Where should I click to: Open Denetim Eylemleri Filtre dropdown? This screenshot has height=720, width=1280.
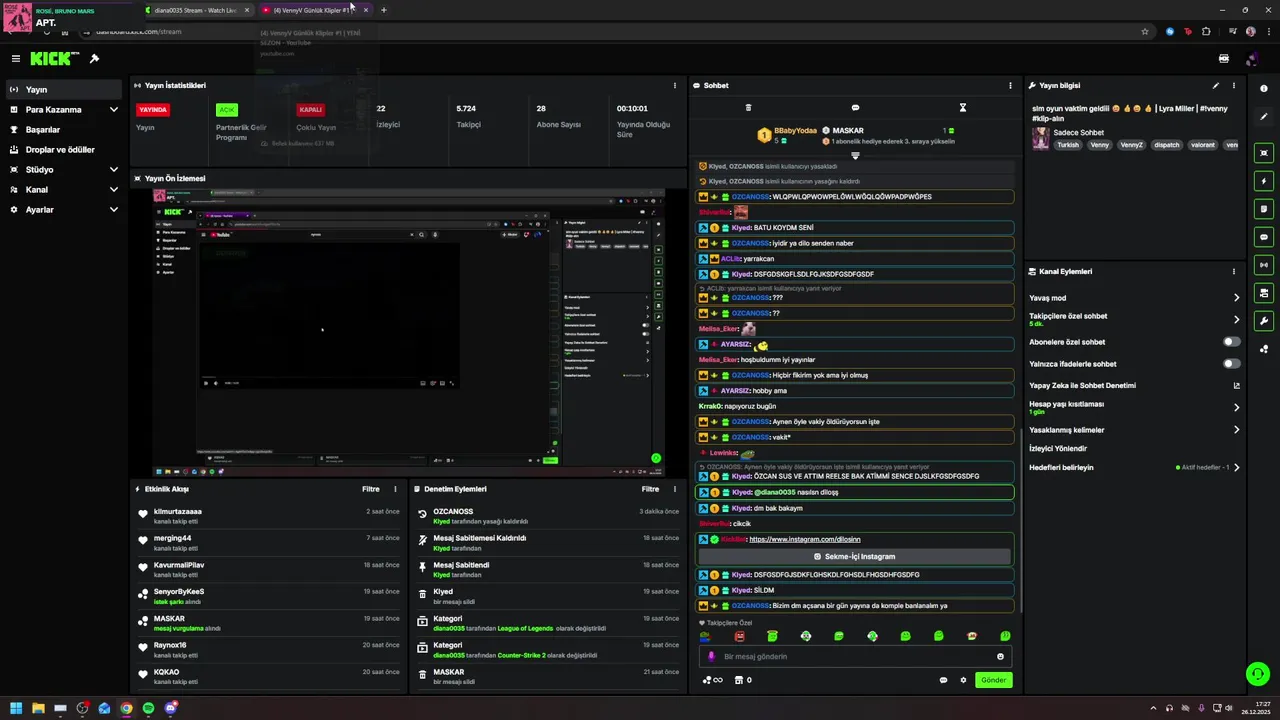click(651, 489)
